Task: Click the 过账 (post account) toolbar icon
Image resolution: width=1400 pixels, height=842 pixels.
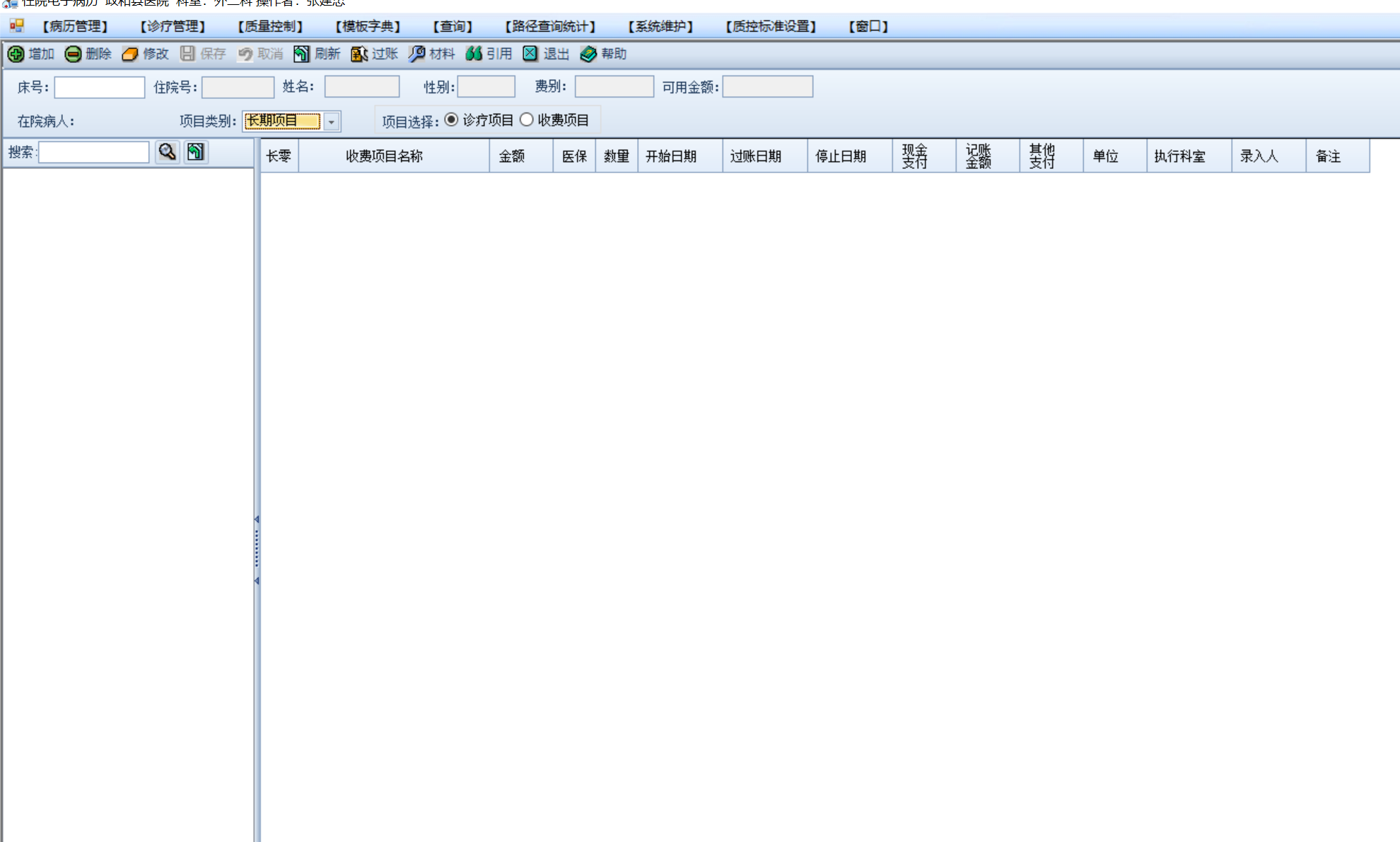Action: pos(359,54)
